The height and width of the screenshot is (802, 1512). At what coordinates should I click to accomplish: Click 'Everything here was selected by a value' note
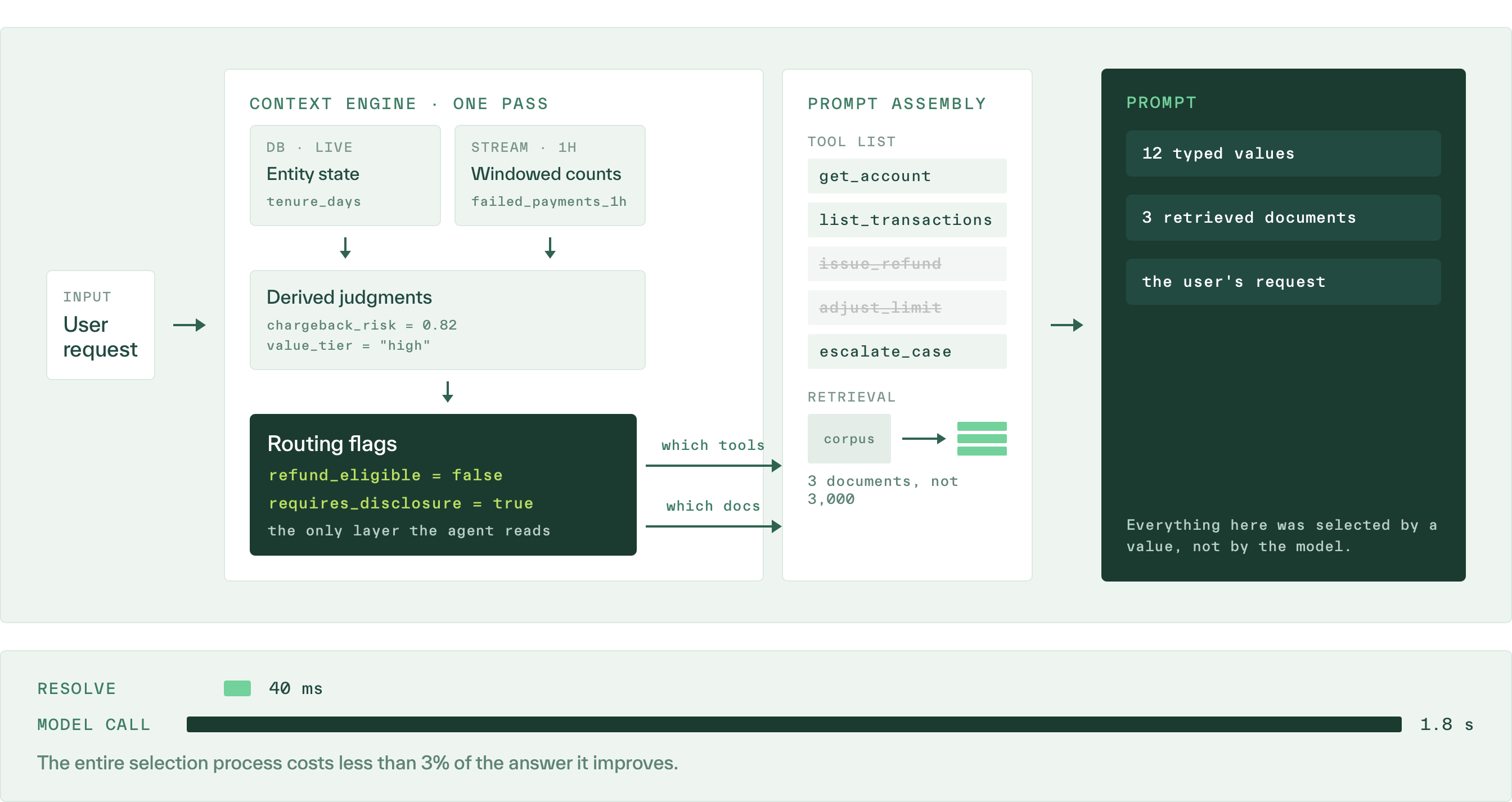point(1281,535)
